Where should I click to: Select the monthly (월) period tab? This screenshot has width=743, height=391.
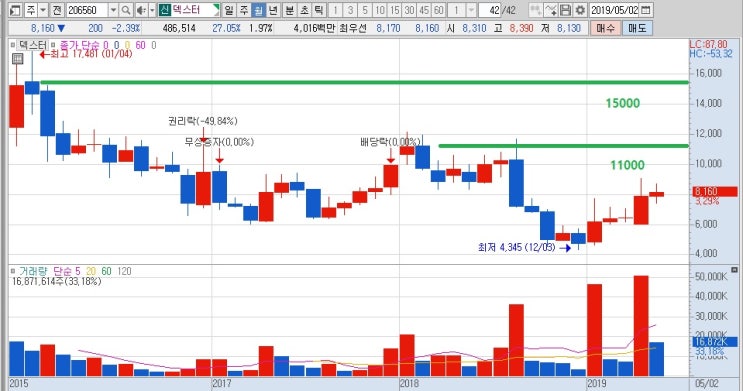[258, 10]
